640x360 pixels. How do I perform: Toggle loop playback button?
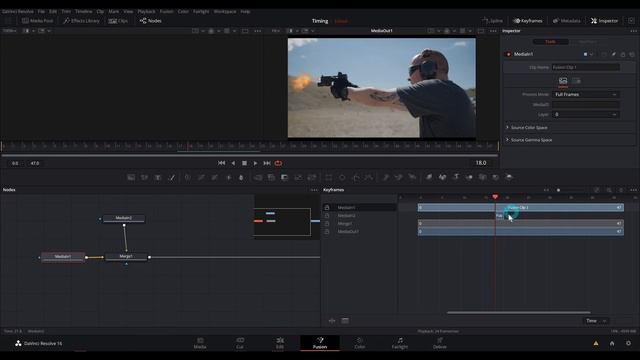pyautogui.click(x=278, y=163)
